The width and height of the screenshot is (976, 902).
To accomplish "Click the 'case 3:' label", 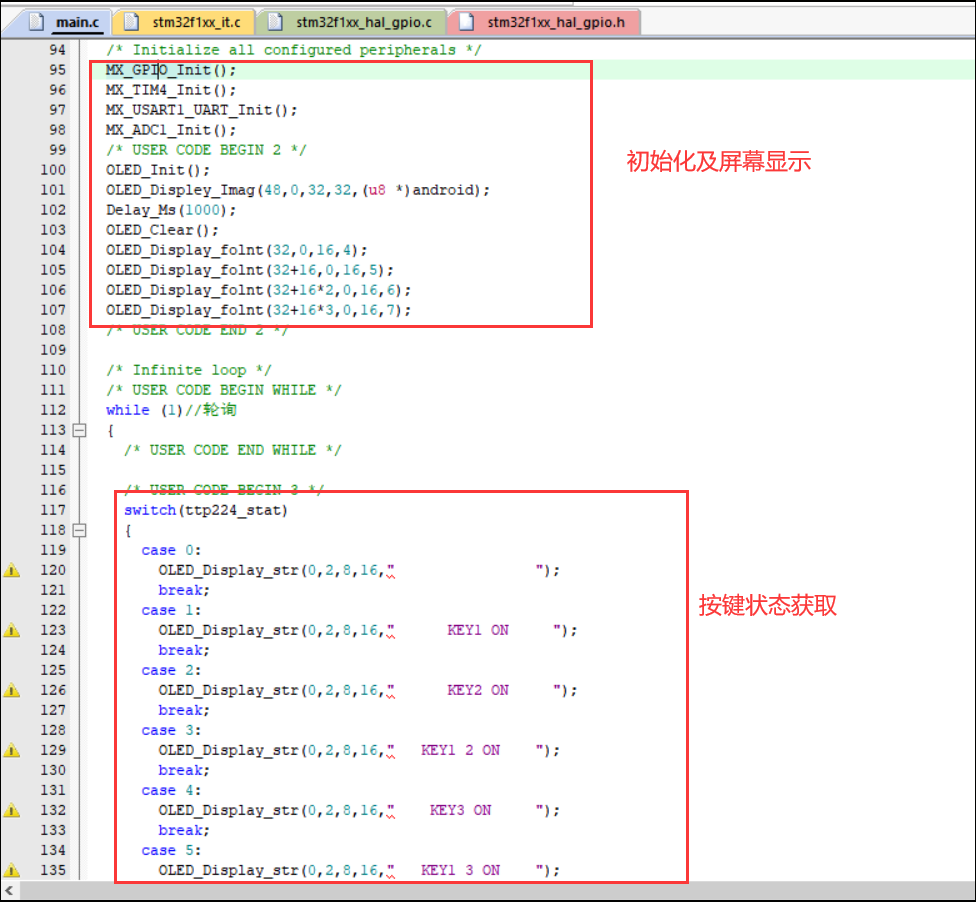I will click(171, 730).
